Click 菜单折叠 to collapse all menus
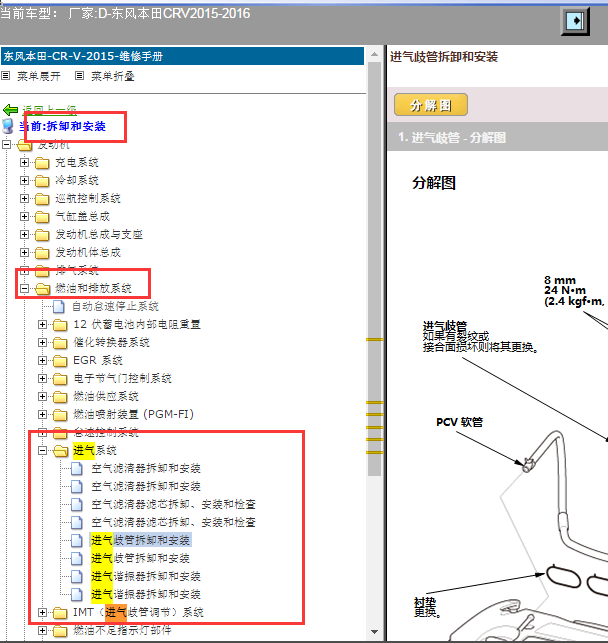This screenshot has height=643, width=608. click(x=113, y=76)
